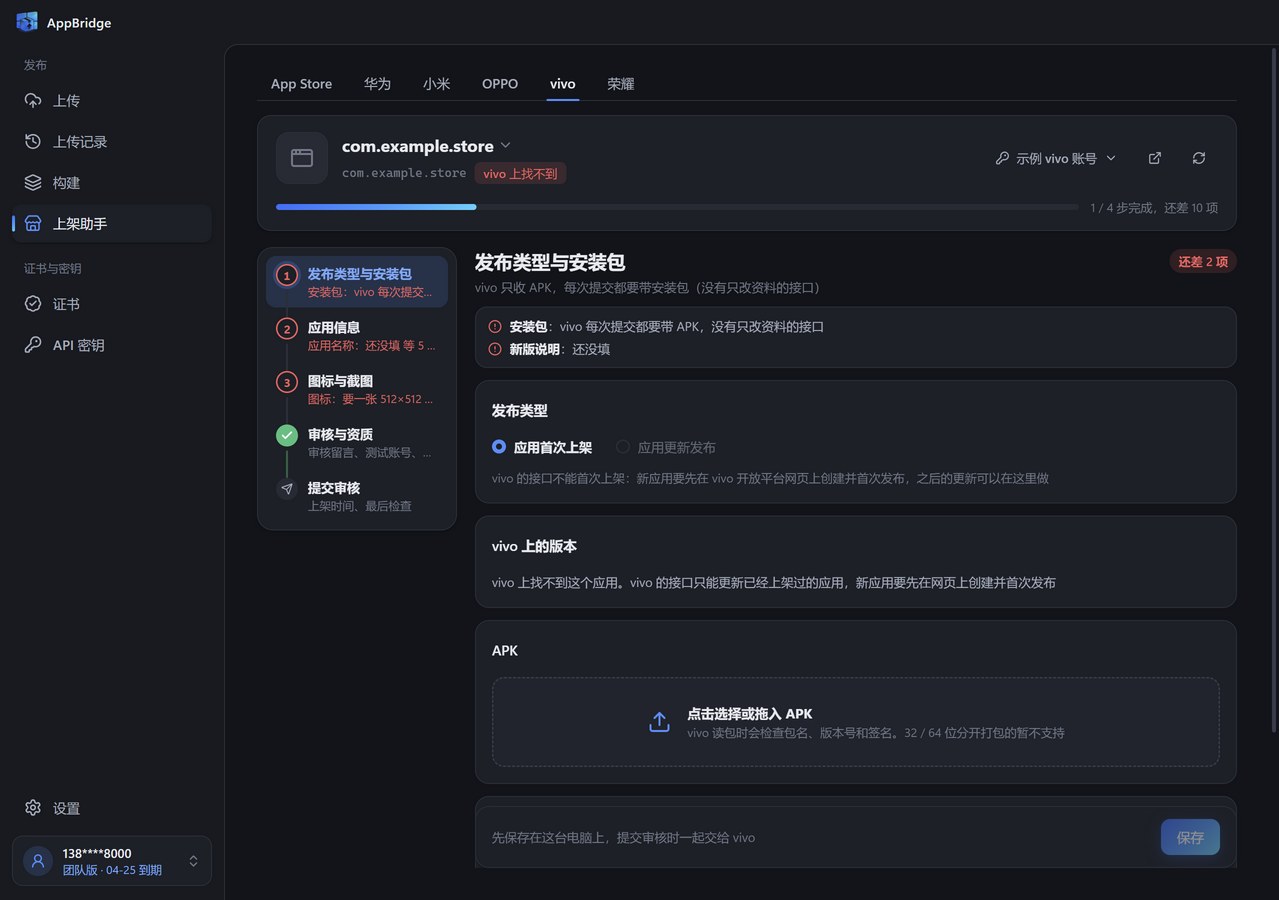Refresh app status with reload icon
This screenshot has width=1279, height=900.
[x=1199, y=158]
